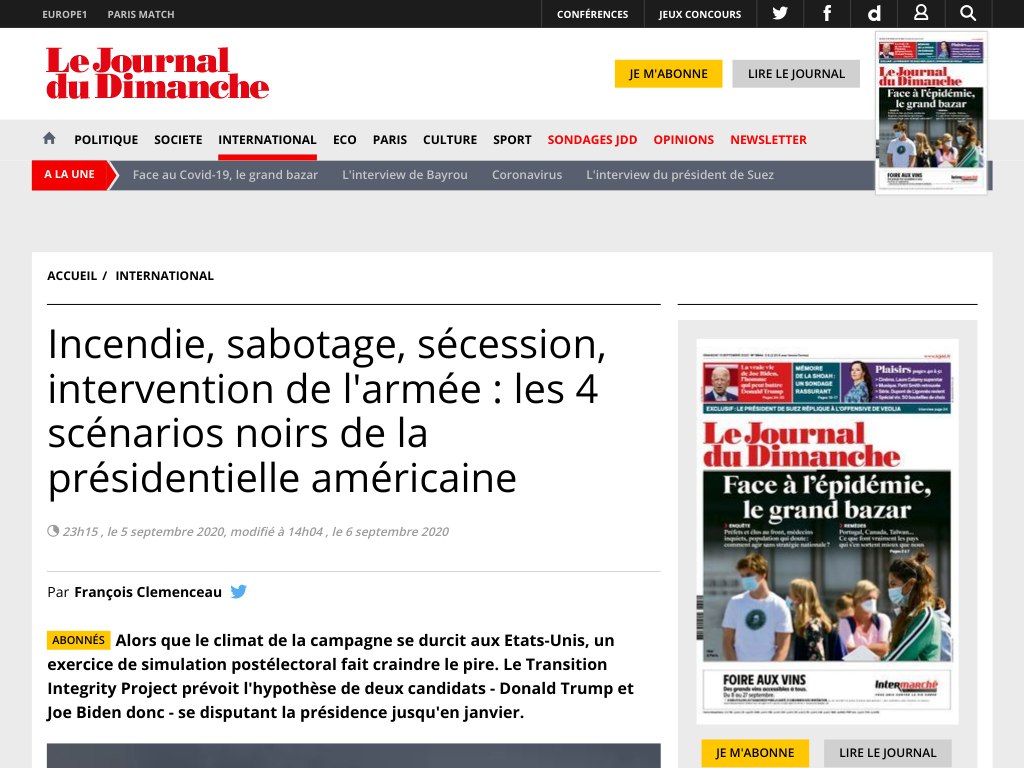
Task: Click the article lead image
Action: pos(353,756)
